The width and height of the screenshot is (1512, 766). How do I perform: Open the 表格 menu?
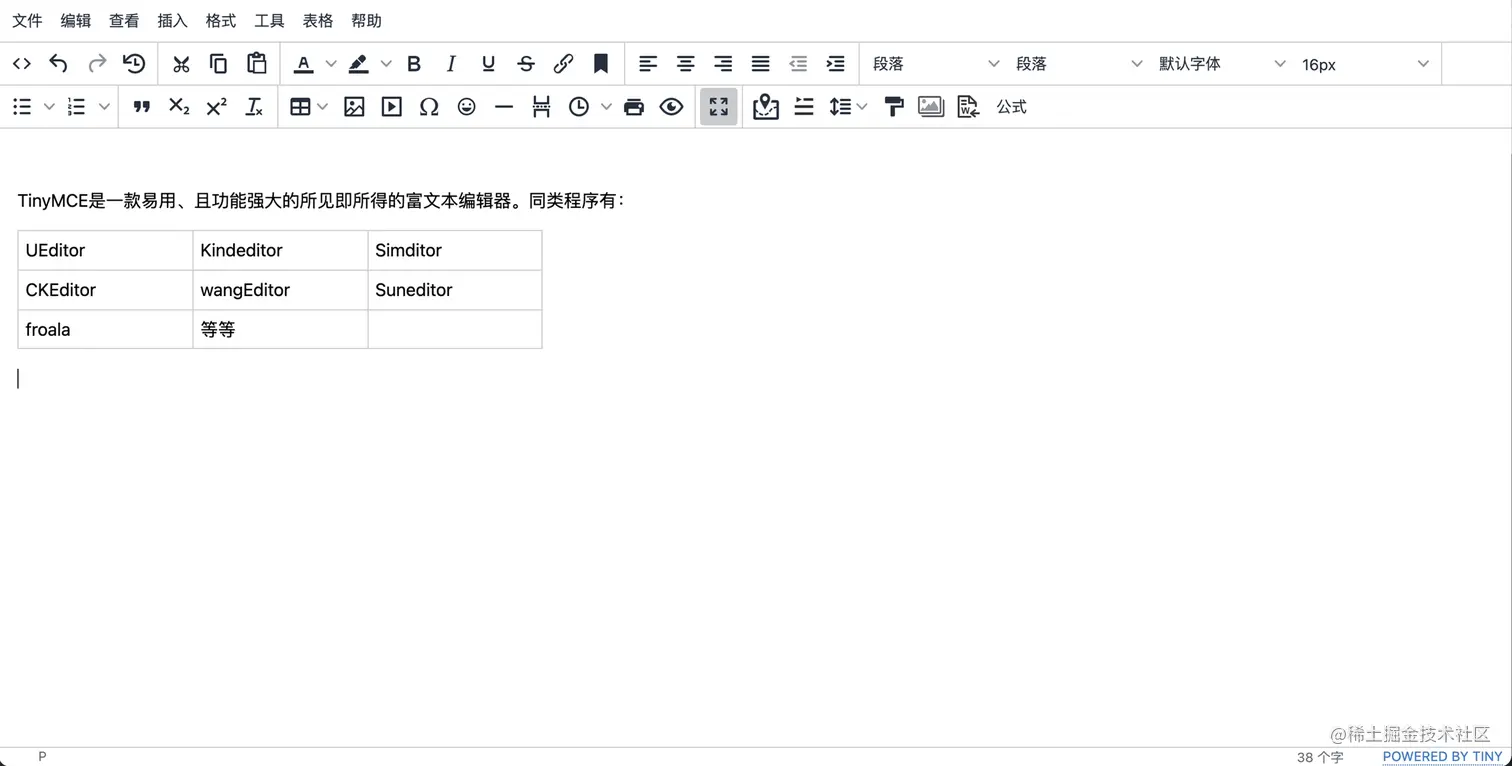coord(318,21)
